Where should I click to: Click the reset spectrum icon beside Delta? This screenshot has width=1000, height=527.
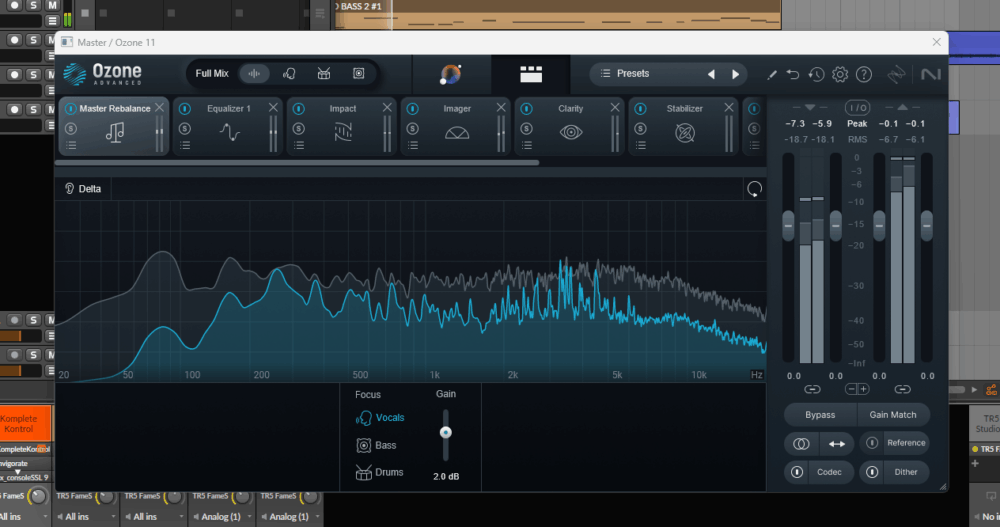click(x=754, y=189)
